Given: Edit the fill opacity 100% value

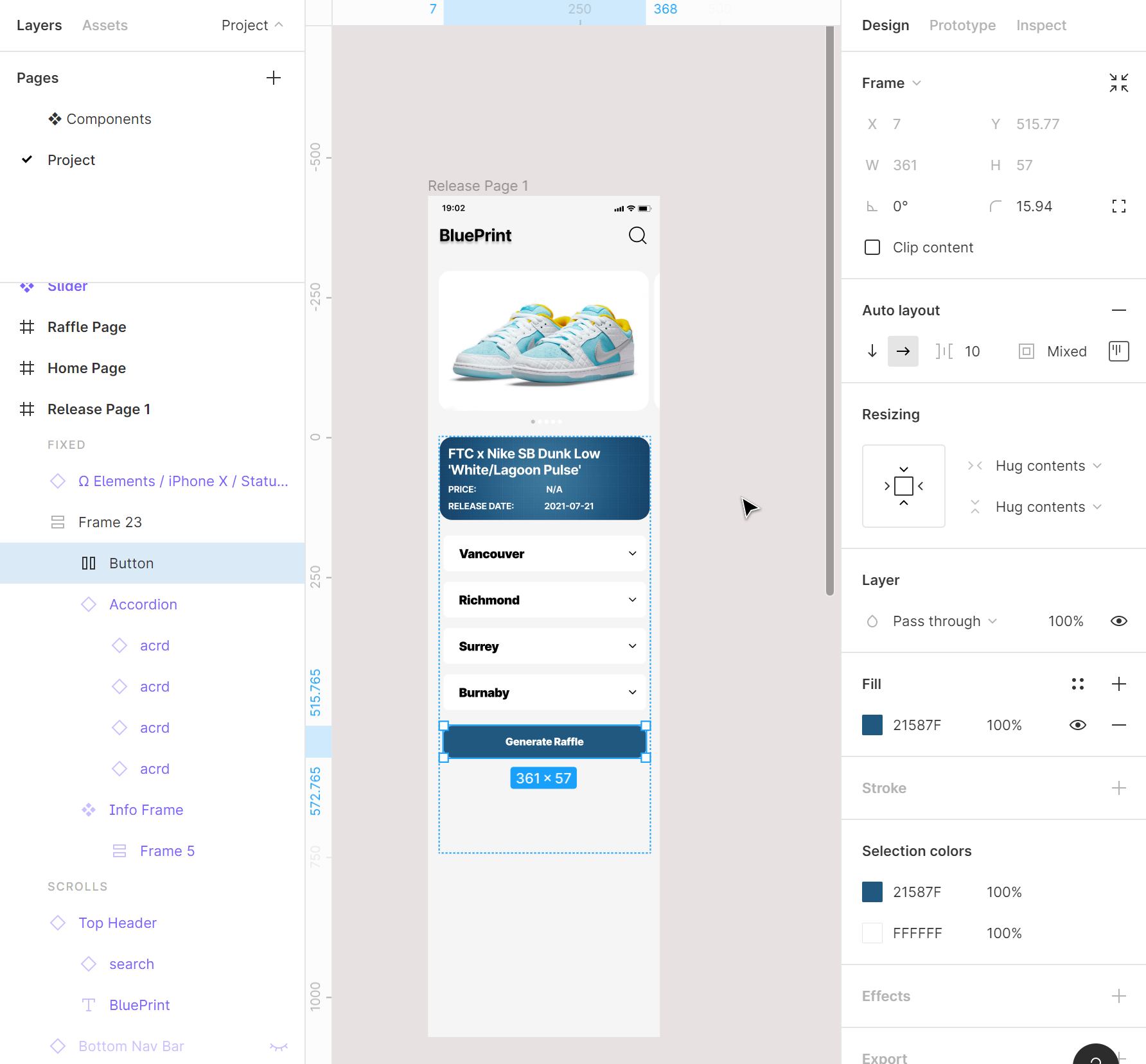Looking at the screenshot, I should click(x=1003, y=725).
